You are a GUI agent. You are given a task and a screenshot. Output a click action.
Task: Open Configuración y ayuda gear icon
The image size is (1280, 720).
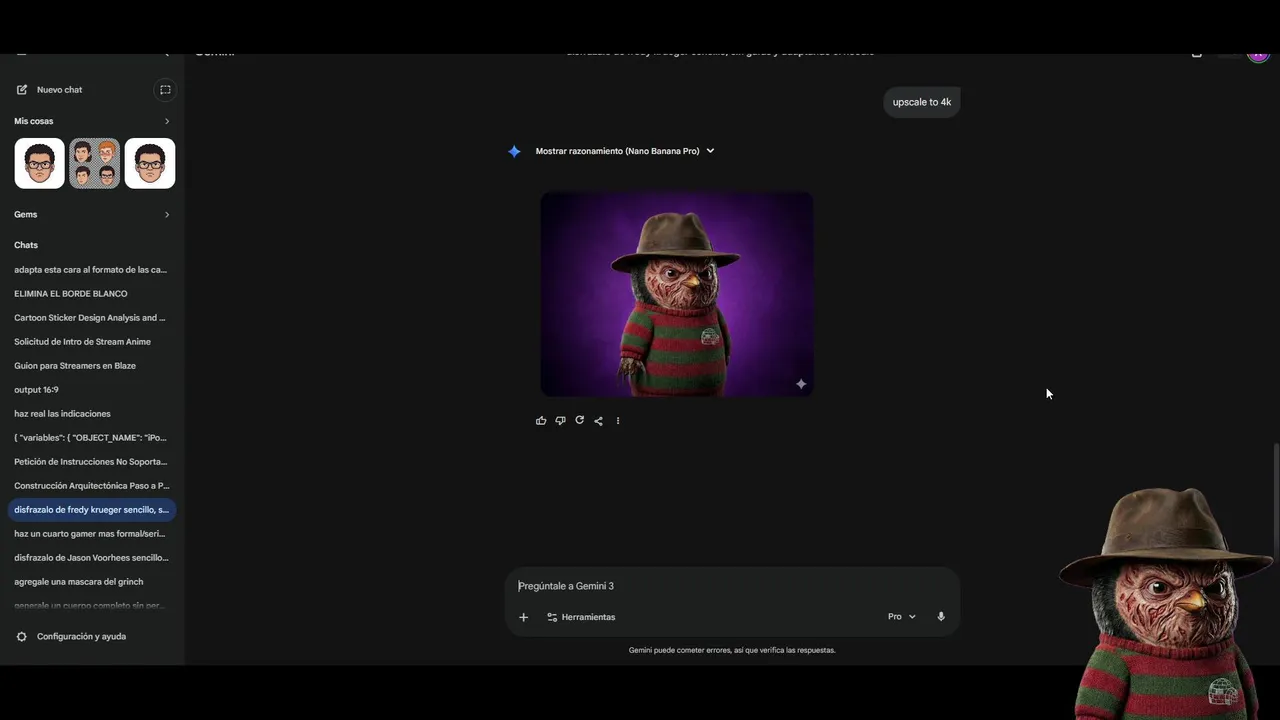(x=22, y=637)
